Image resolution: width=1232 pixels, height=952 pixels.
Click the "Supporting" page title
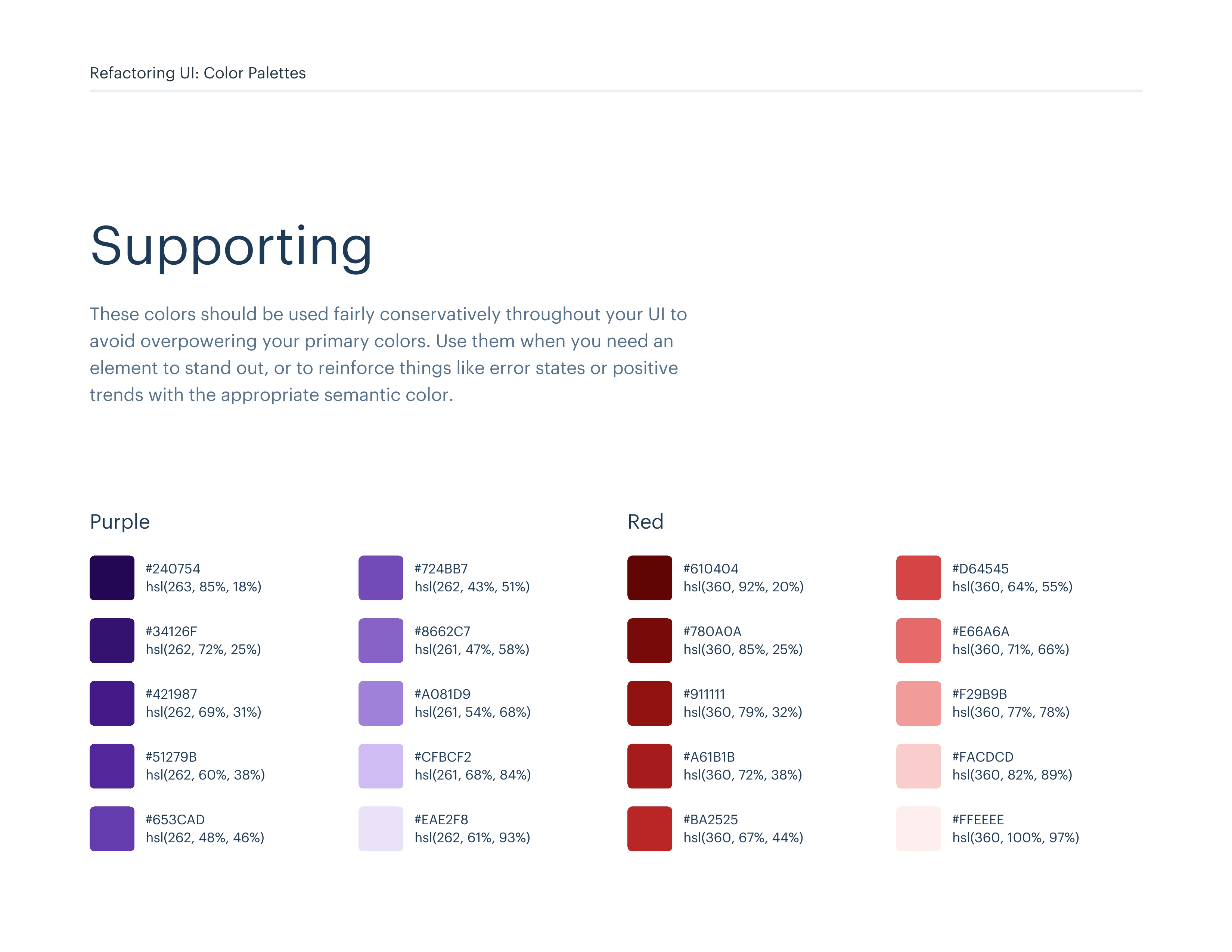(x=231, y=246)
